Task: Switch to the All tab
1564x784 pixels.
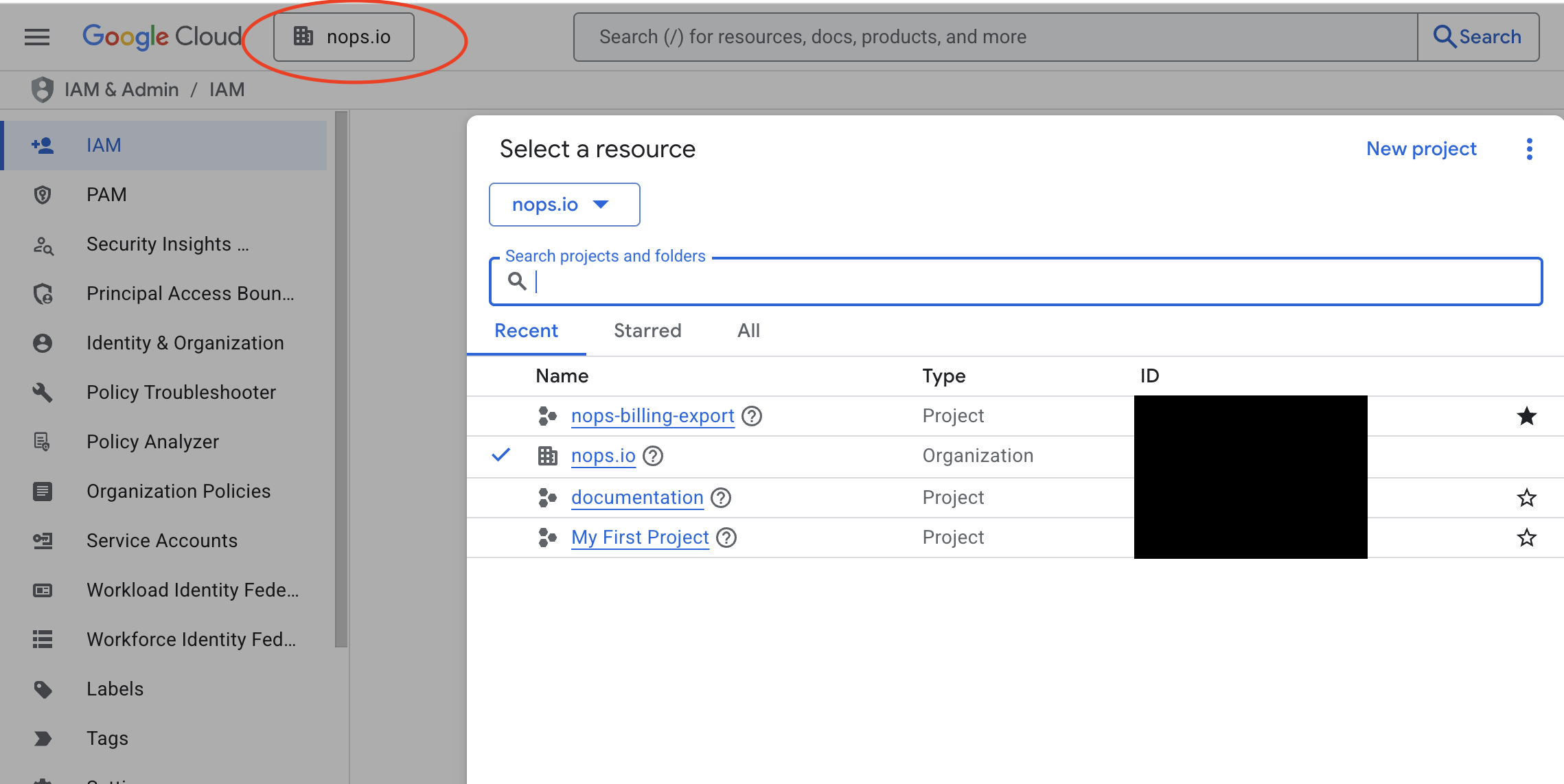Action: pyautogui.click(x=748, y=331)
